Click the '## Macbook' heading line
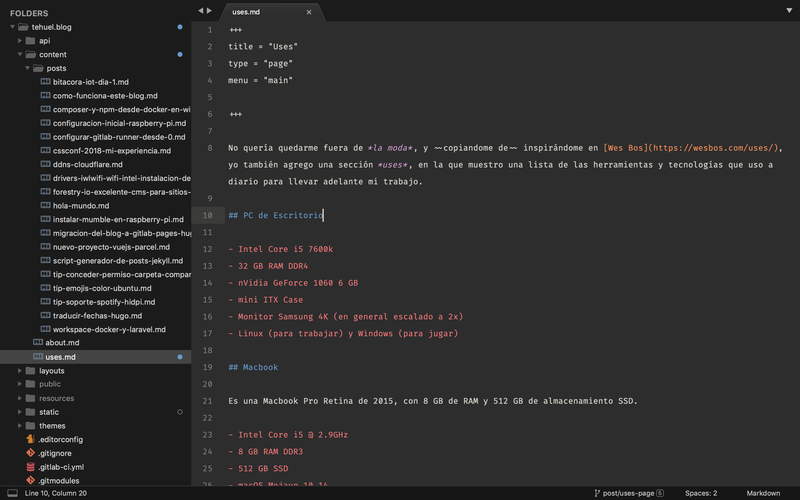The height and width of the screenshot is (500, 800). click(x=253, y=367)
